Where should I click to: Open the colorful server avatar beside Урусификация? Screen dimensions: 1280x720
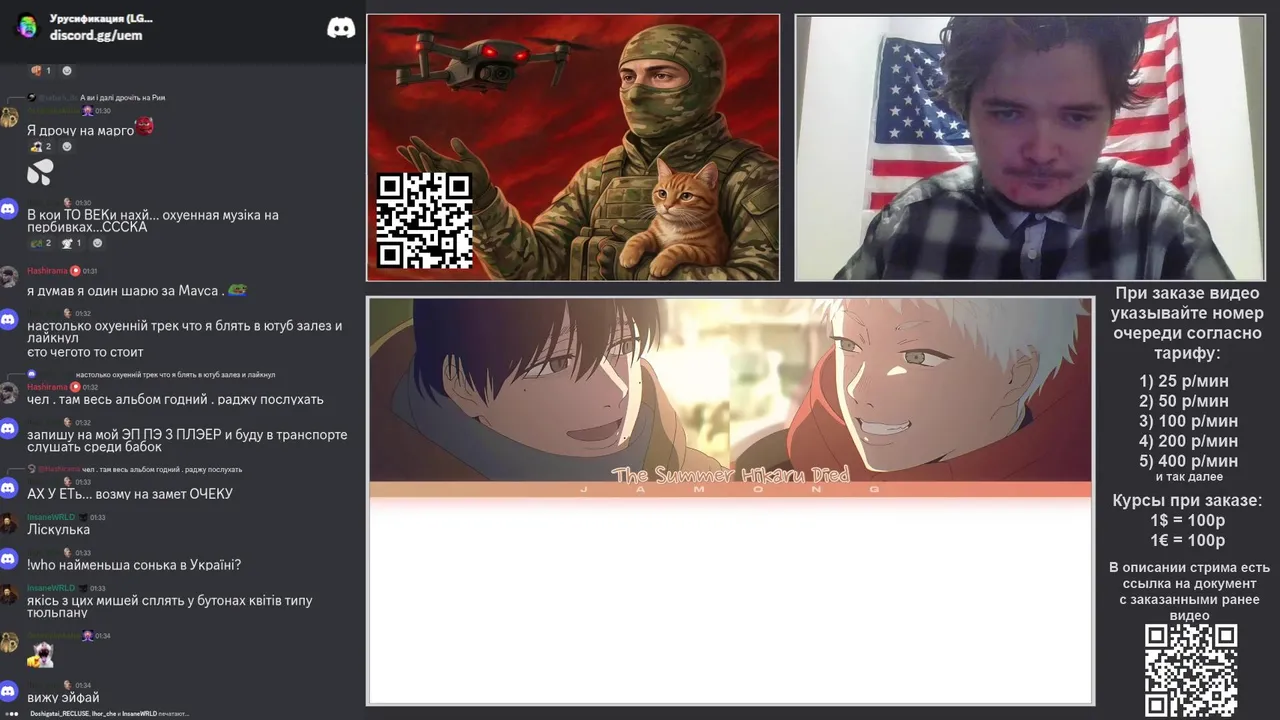[26, 27]
